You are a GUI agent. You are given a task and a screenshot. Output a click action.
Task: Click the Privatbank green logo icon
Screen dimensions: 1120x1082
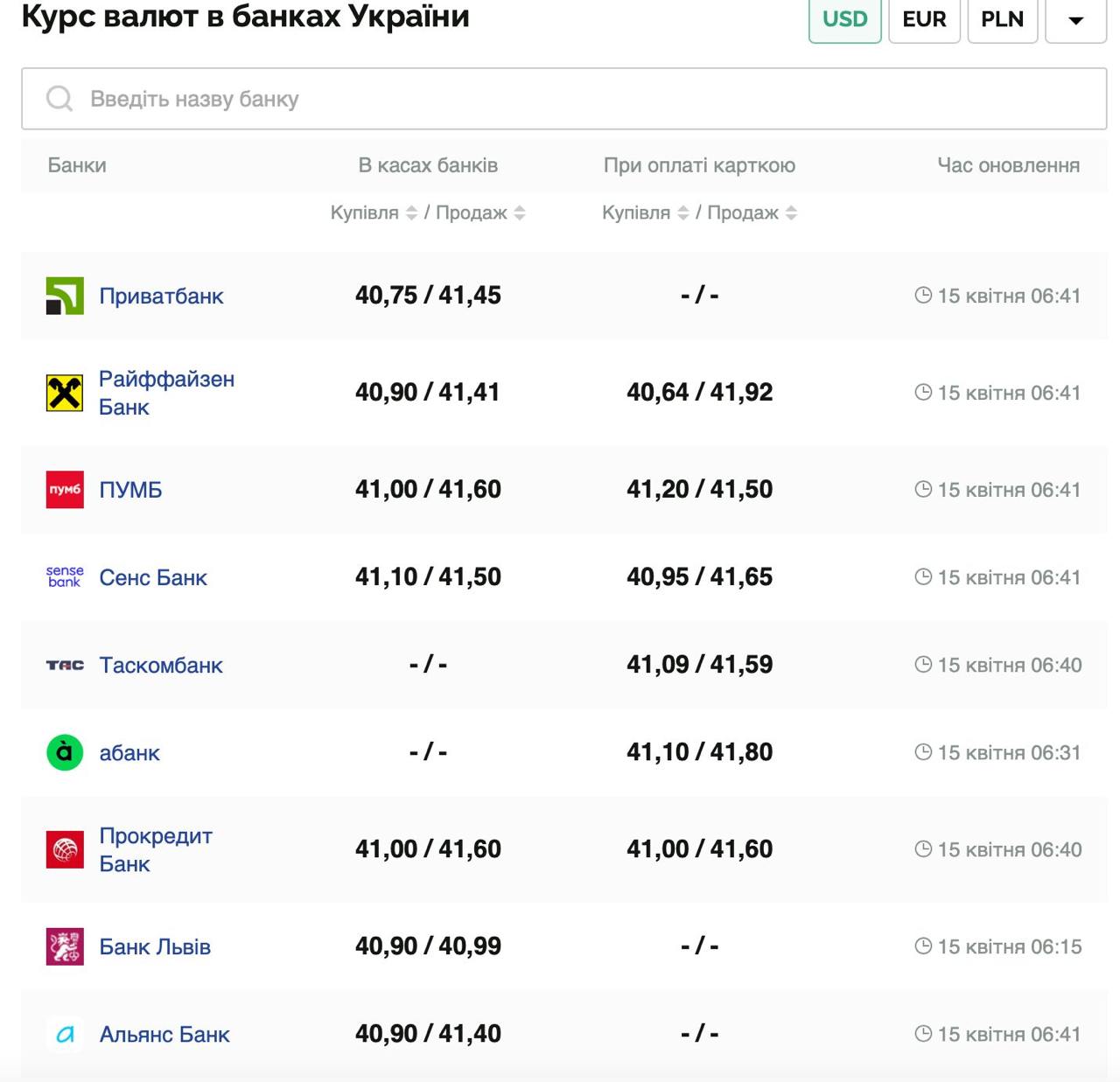click(x=65, y=296)
